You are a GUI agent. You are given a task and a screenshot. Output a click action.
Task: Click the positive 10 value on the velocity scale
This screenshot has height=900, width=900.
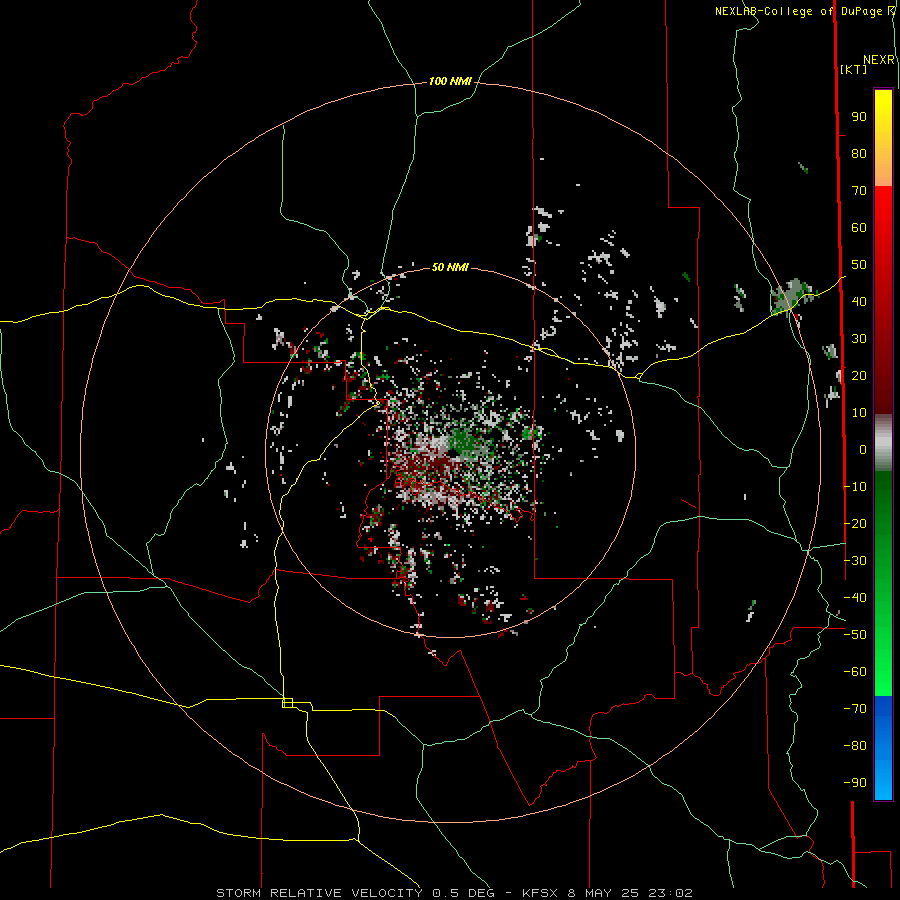point(859,413)
